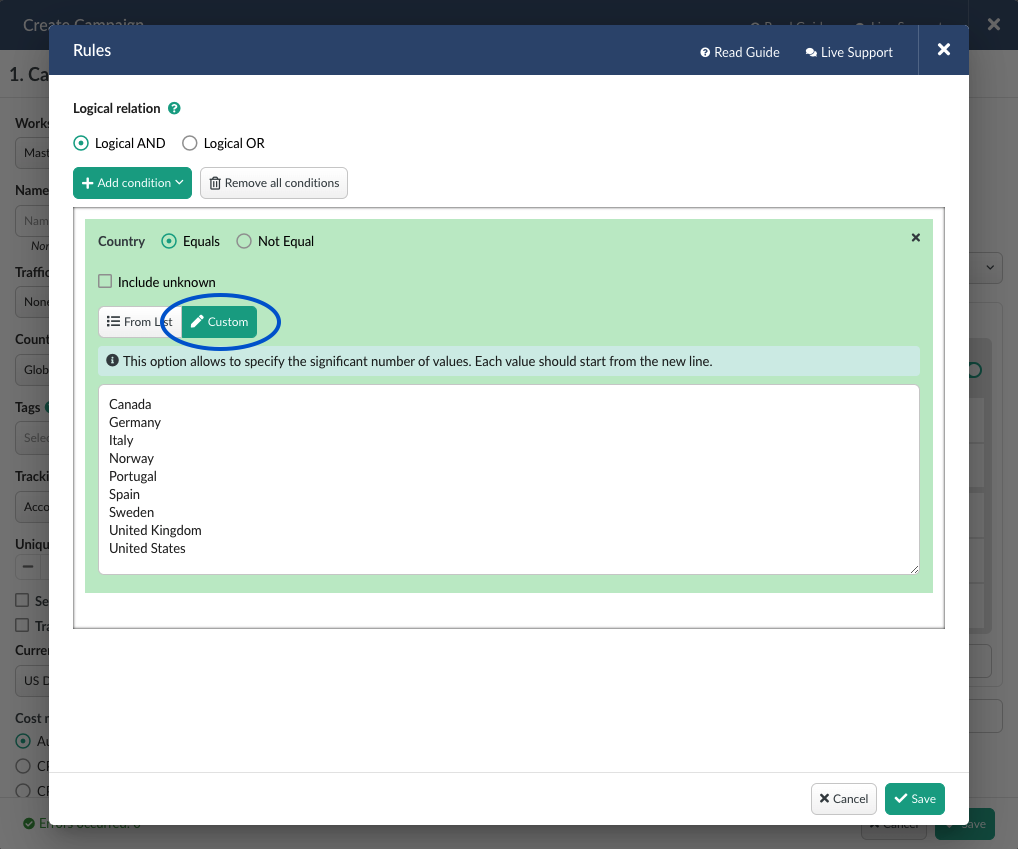1018x849 pixels.
Task: Open the Read Guide link
Action: point(739,52)
